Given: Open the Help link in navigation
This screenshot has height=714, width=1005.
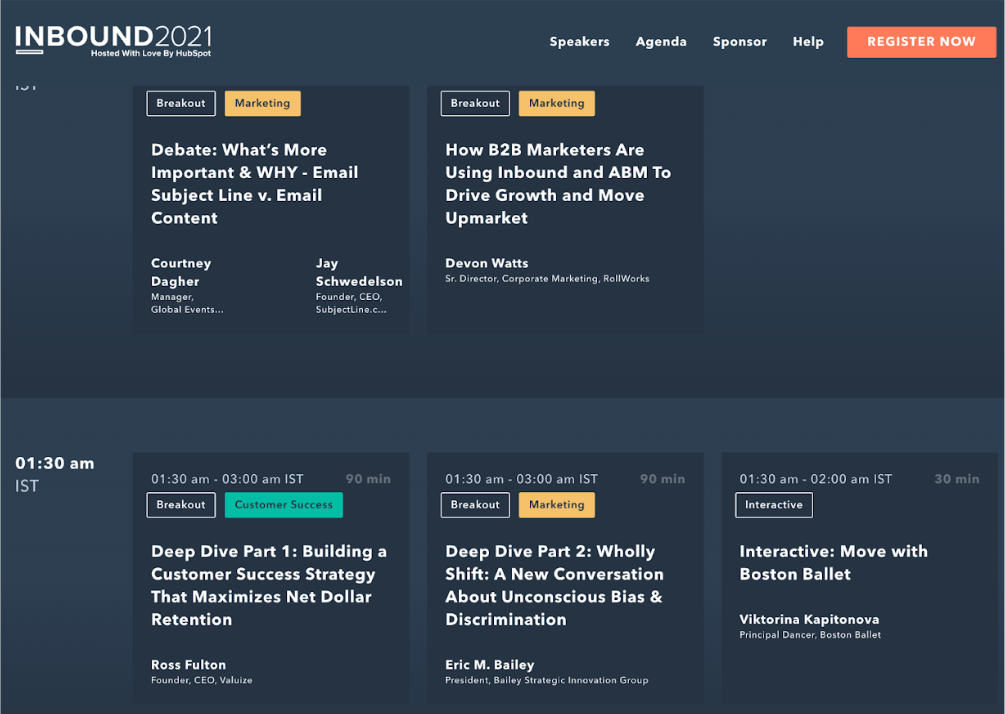Looking at the screenshot, I should [x=808, y=42].
